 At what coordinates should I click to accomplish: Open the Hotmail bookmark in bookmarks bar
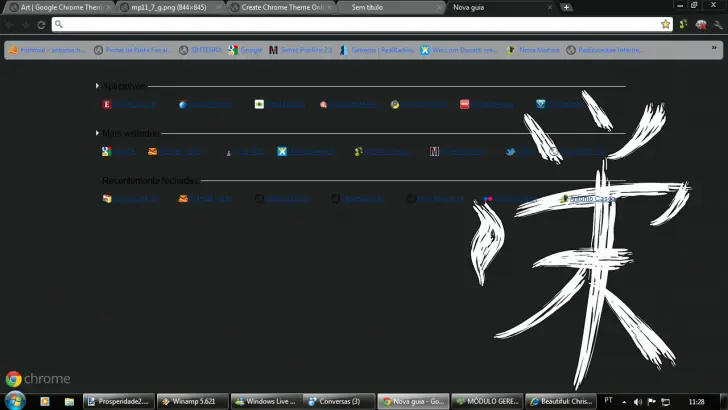pyautogui.click(x=46, y=49)
